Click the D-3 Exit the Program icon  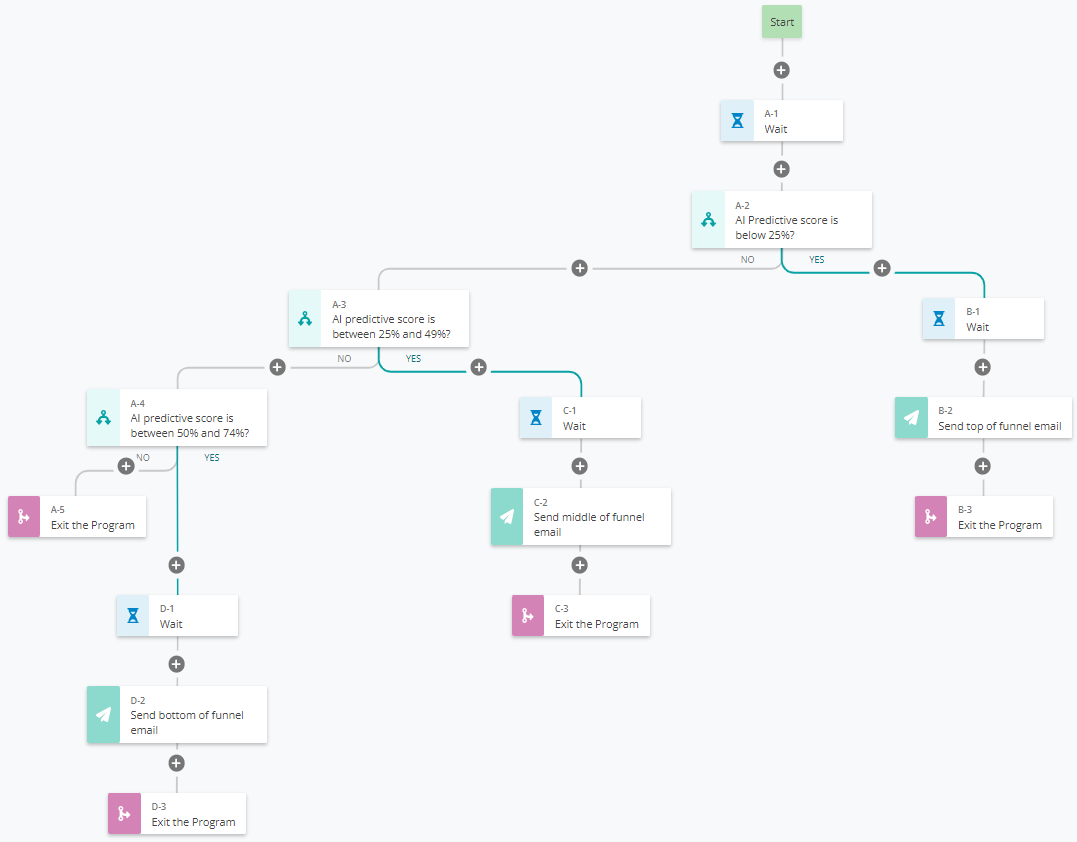[x=124, y=814]
